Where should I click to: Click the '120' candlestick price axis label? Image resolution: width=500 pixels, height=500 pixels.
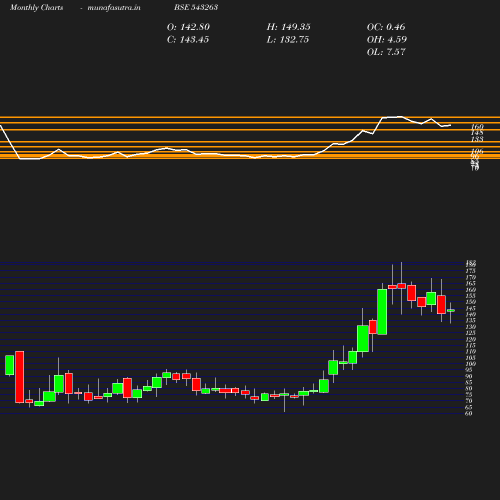471,339
